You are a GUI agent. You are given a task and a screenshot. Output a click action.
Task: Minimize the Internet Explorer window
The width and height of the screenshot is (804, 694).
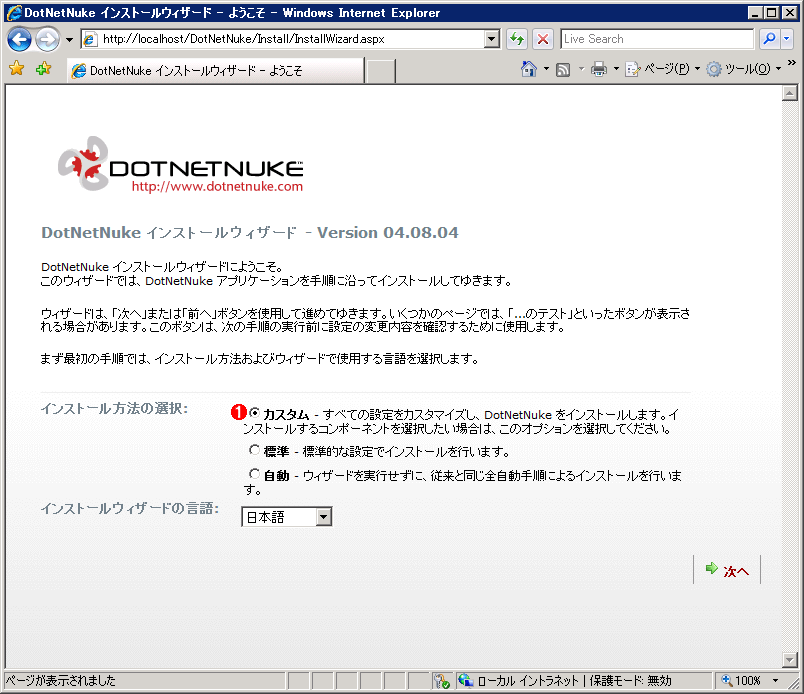755,12
